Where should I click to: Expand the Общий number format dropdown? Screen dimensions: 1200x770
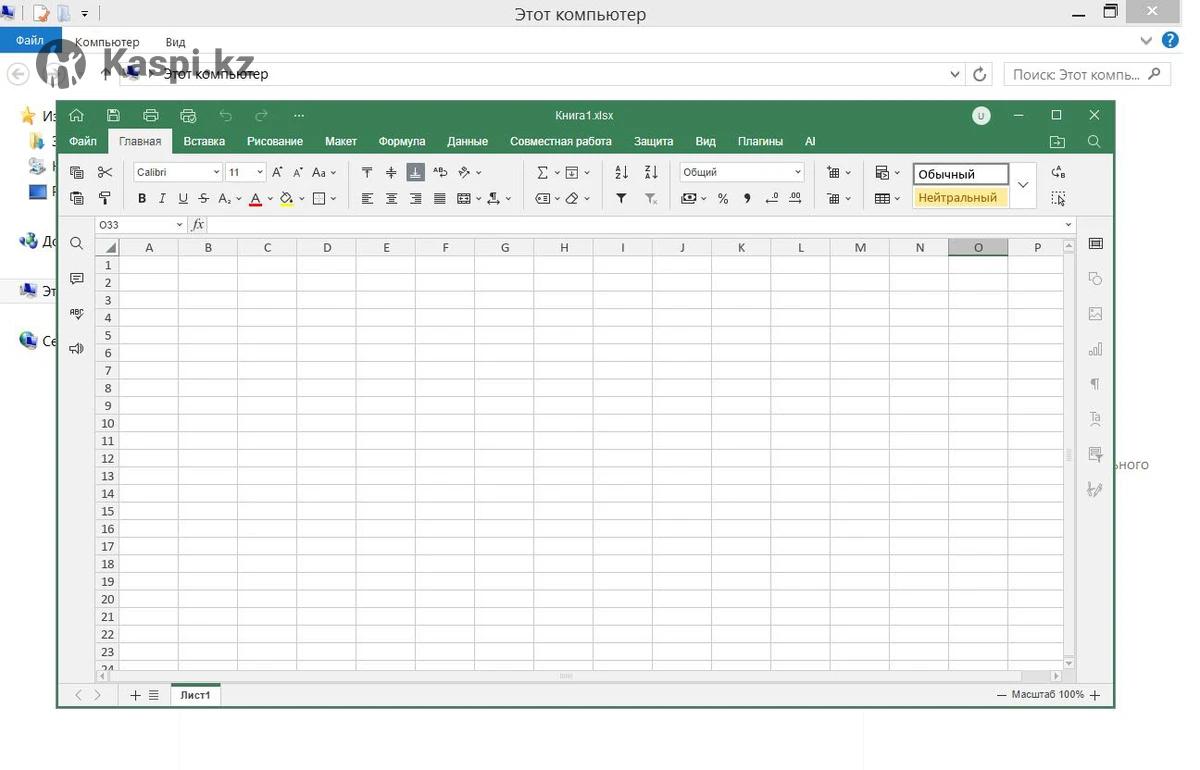[797, 172]
